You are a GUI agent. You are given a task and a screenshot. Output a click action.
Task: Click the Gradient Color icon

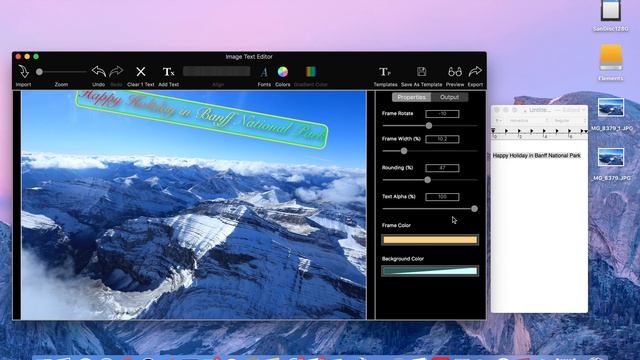tap(311, 72)
